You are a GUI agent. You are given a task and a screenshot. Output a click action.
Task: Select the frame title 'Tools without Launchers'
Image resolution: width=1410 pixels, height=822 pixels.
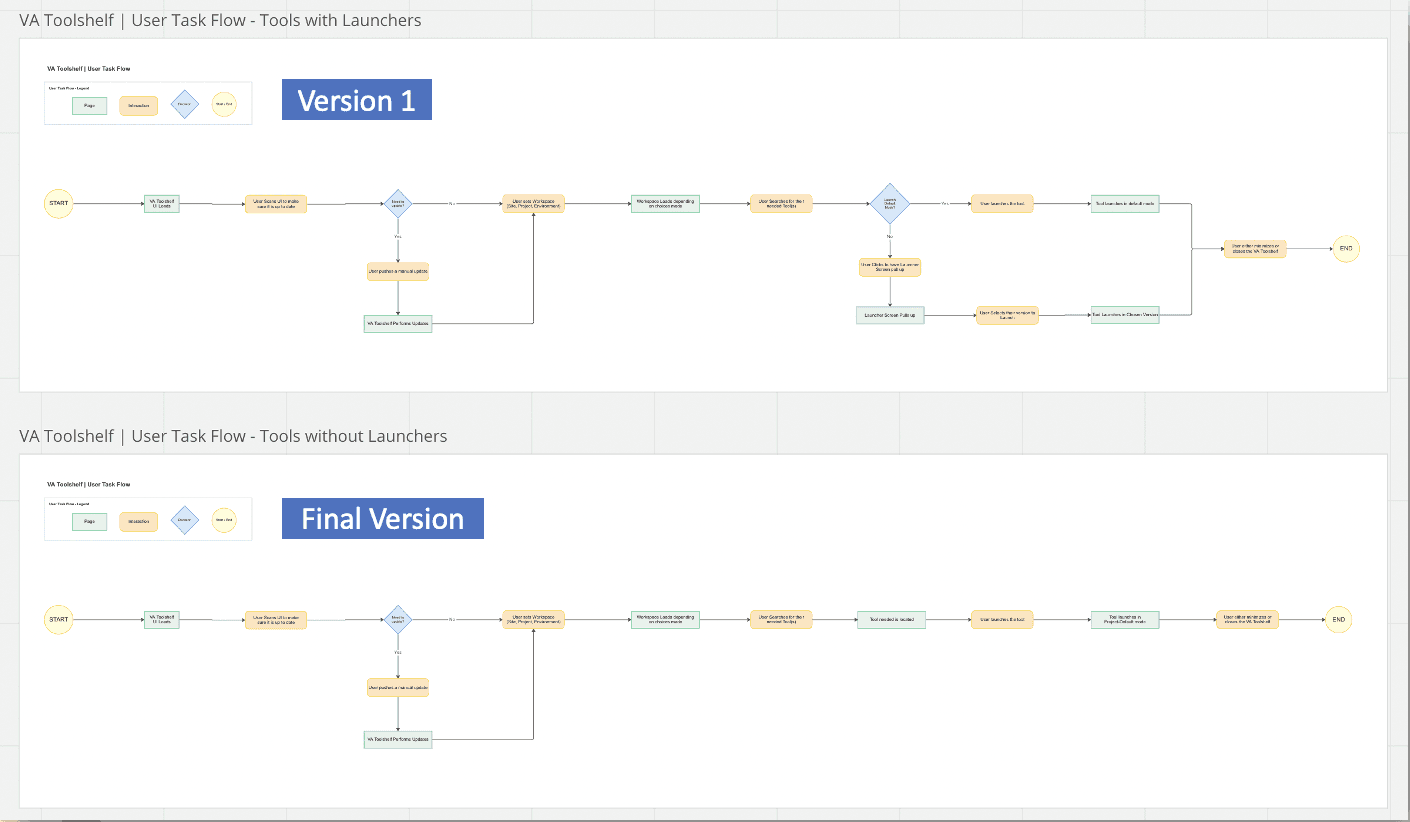click(x=233, y=436)
